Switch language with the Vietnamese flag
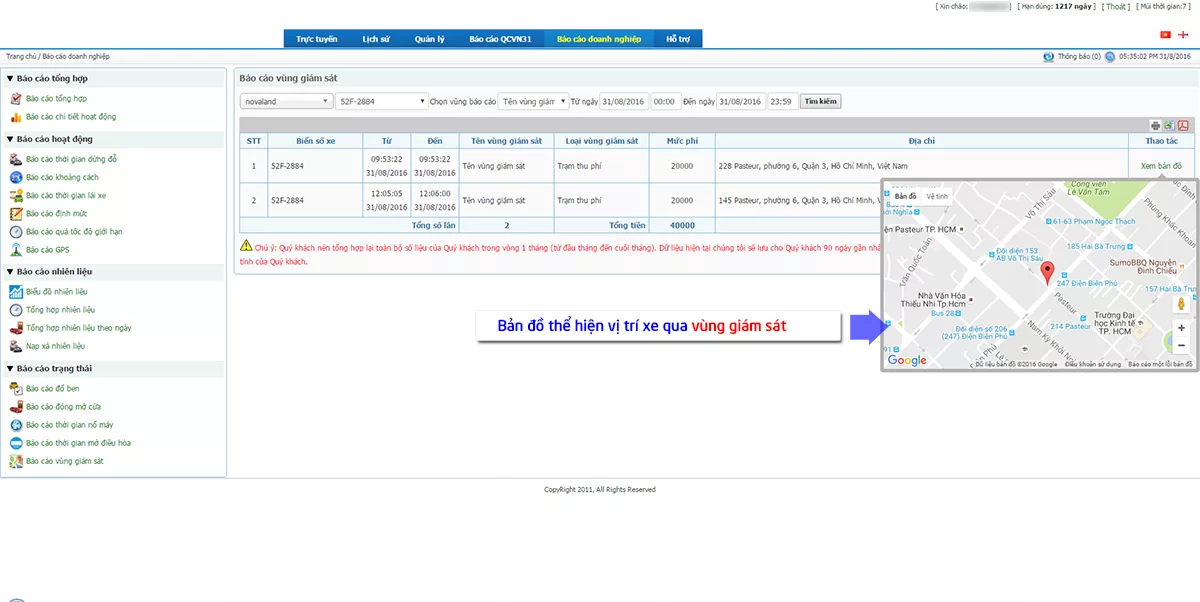The image size is (1200, 602). [1165, 34]
